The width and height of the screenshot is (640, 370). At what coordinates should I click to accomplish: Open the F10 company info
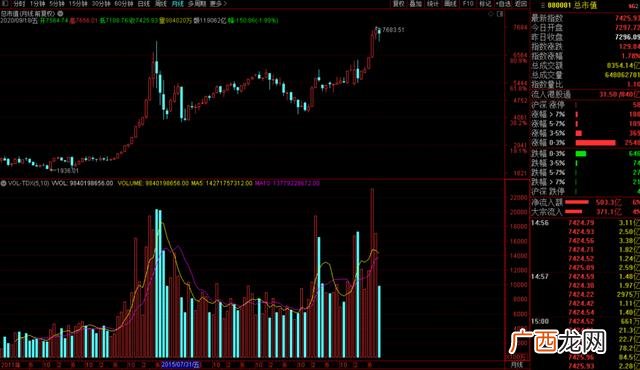click(468, 4)
